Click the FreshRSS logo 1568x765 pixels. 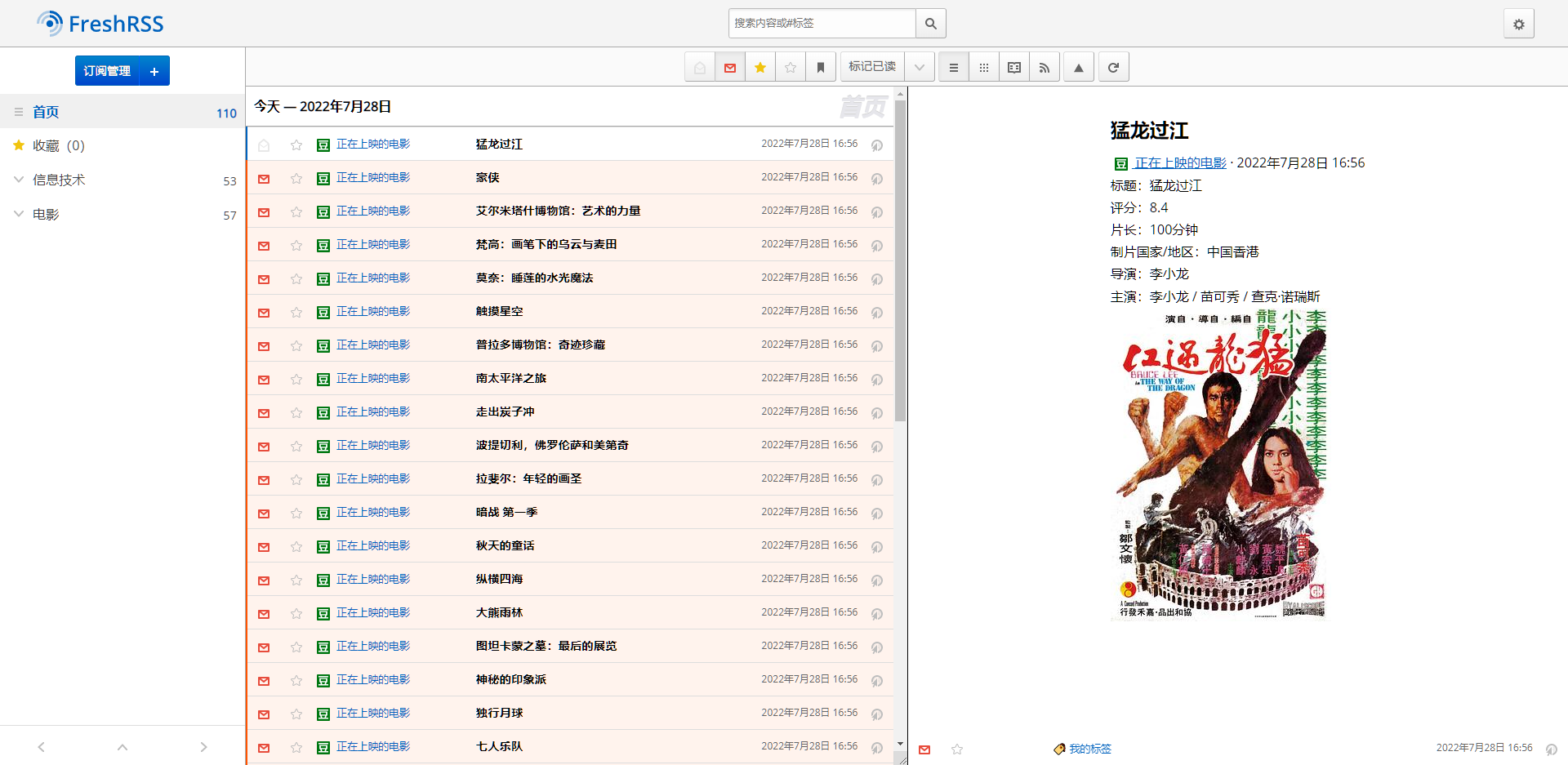point(100,24)
